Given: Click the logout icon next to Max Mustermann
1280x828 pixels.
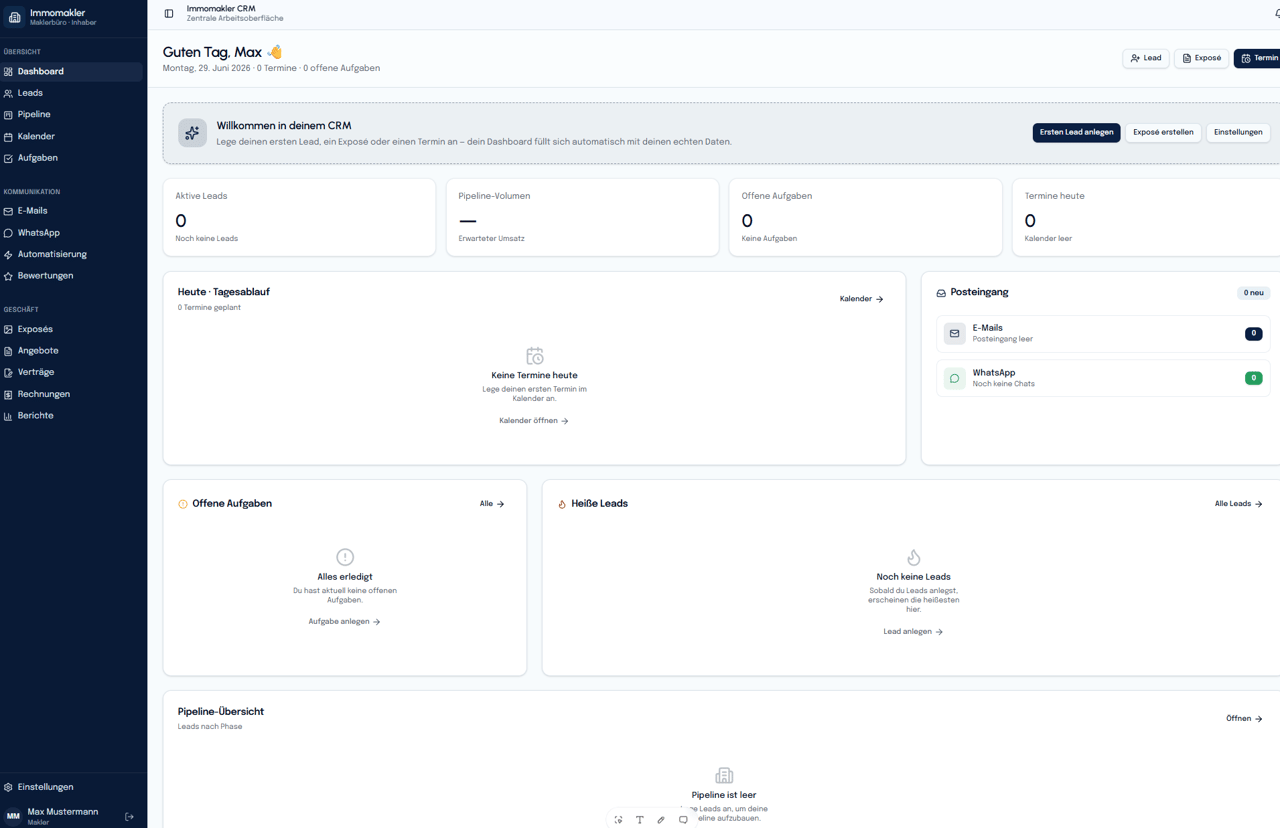Looking at the screenshot, I should click(129, 817).
